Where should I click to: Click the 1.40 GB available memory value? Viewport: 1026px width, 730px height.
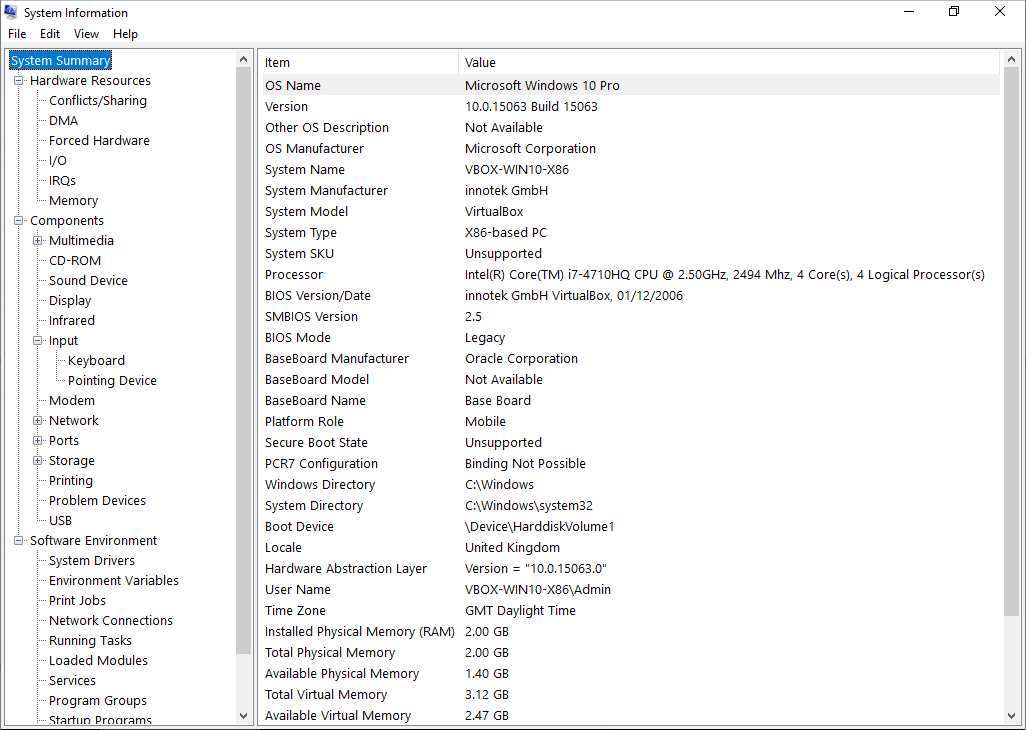coord(487,674)
